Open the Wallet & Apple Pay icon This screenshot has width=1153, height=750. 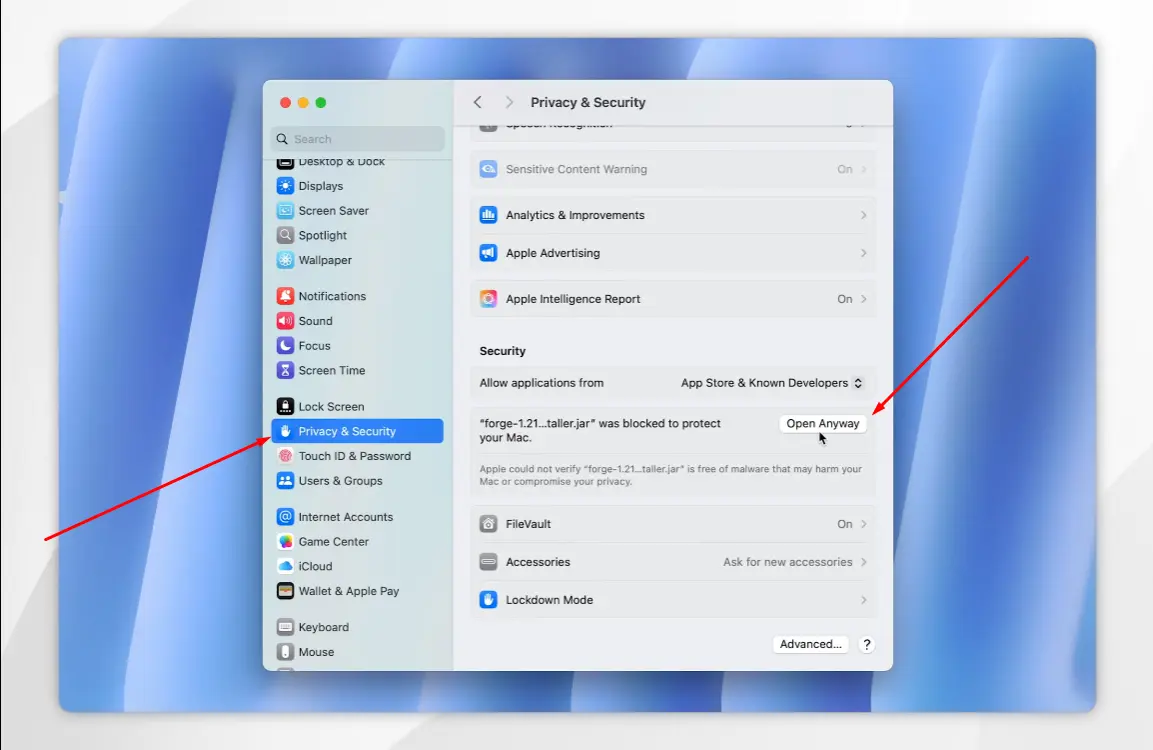click(285, 590)
